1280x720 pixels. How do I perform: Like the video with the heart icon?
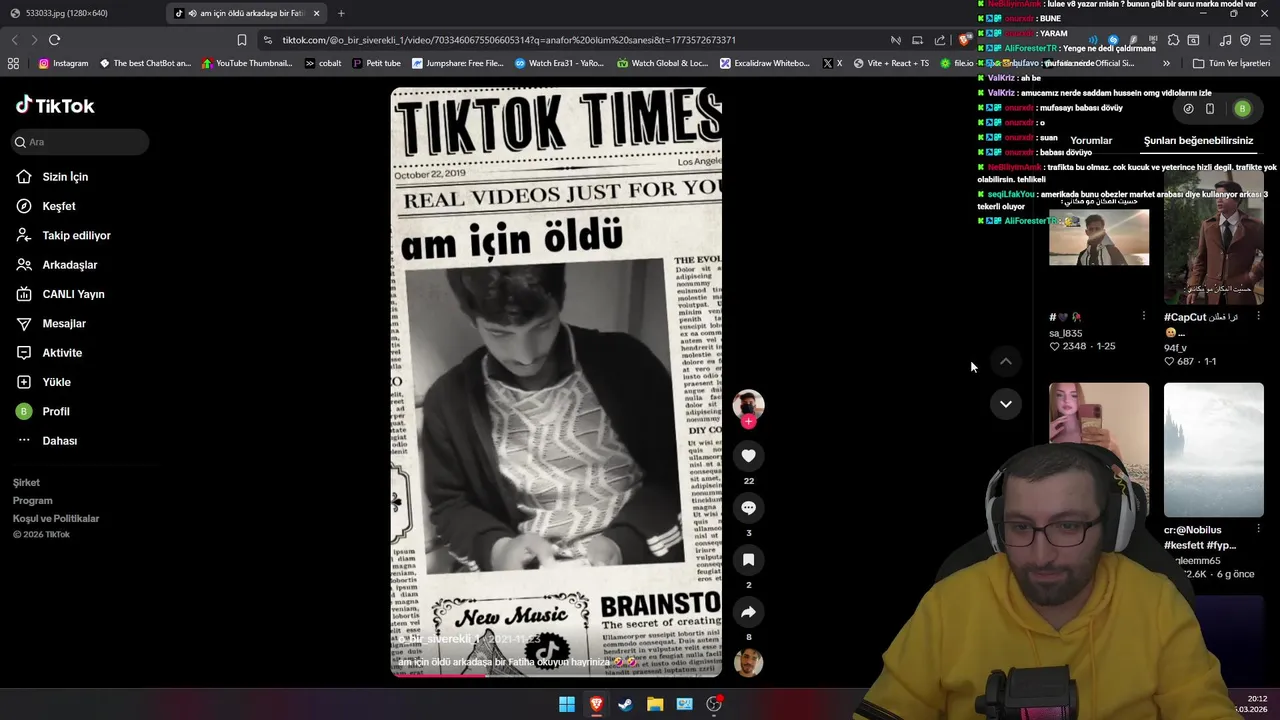[x=748, y=456]
